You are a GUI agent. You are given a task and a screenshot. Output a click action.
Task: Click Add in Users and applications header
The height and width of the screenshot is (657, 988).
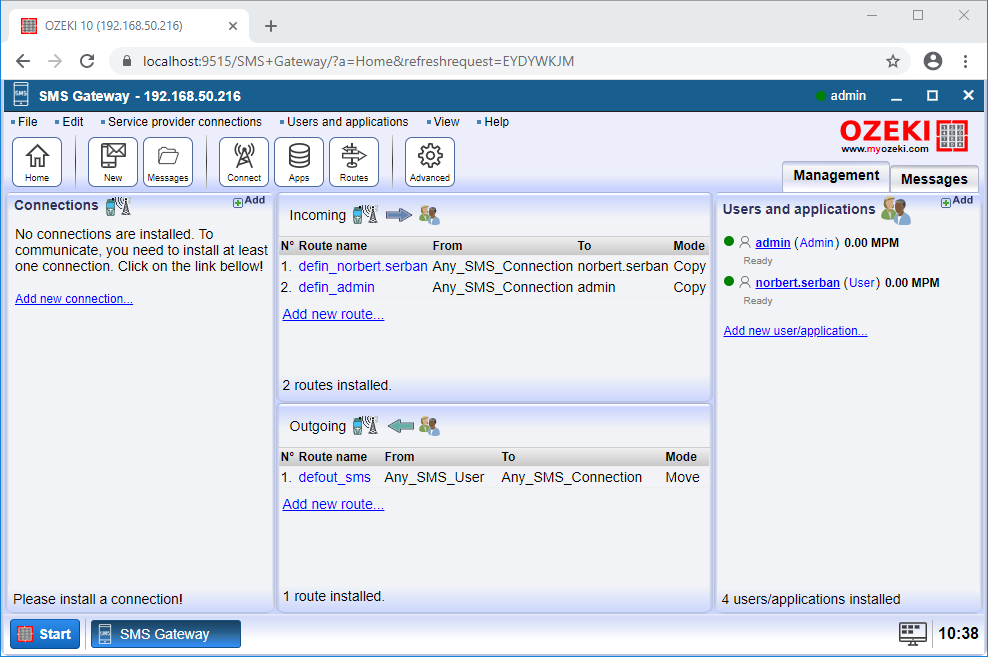957,201
